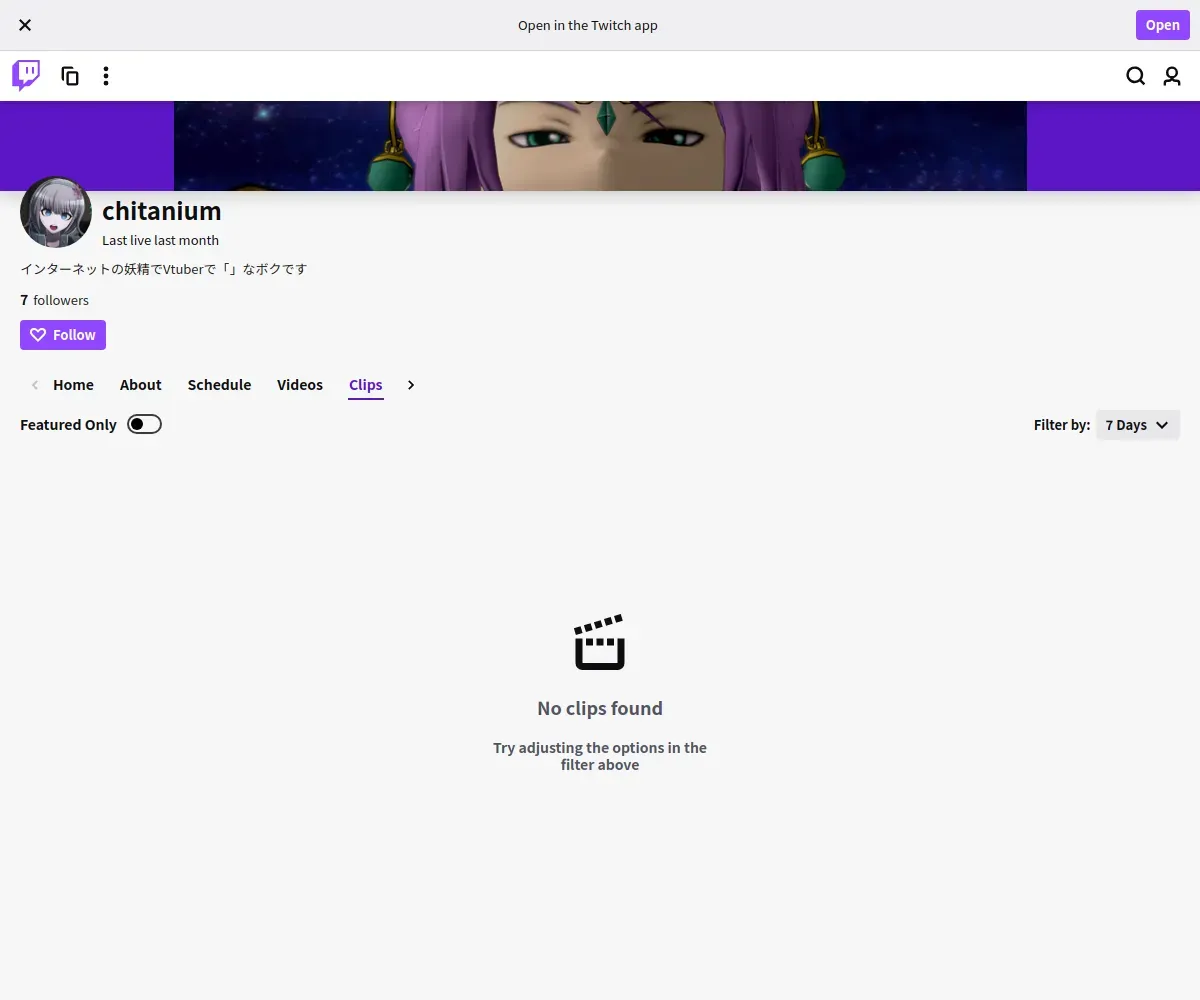Open search with the magnifier icon
Image resolution: width=1200 pixels, height=1000 pixels.
point(1135,76)
